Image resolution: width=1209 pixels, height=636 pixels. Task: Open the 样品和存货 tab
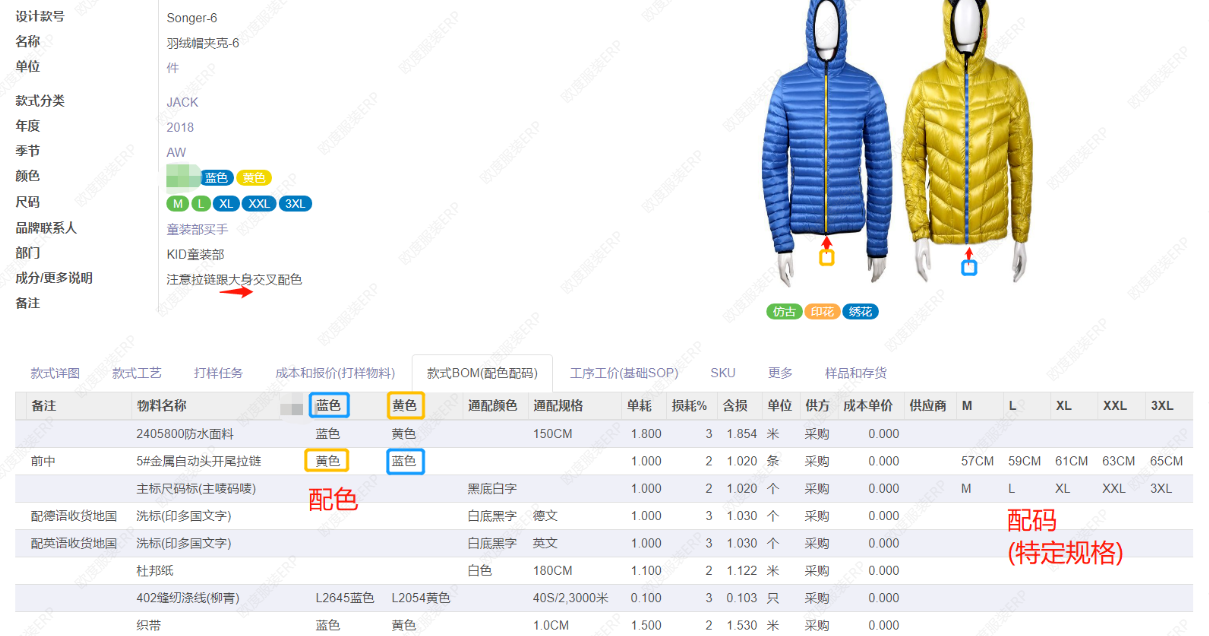click(855, 373)
